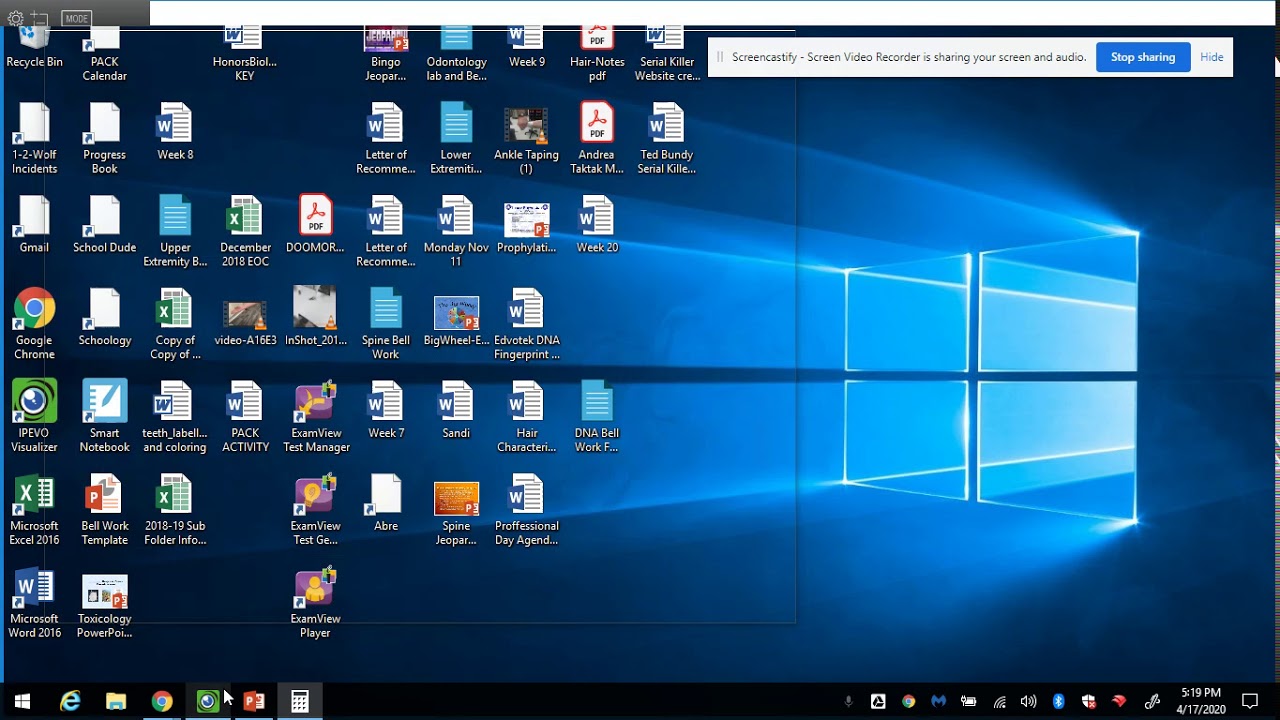Select the Odontology lab document
1280x720 pixels.
pyautogui.click(x=456, y=55)
